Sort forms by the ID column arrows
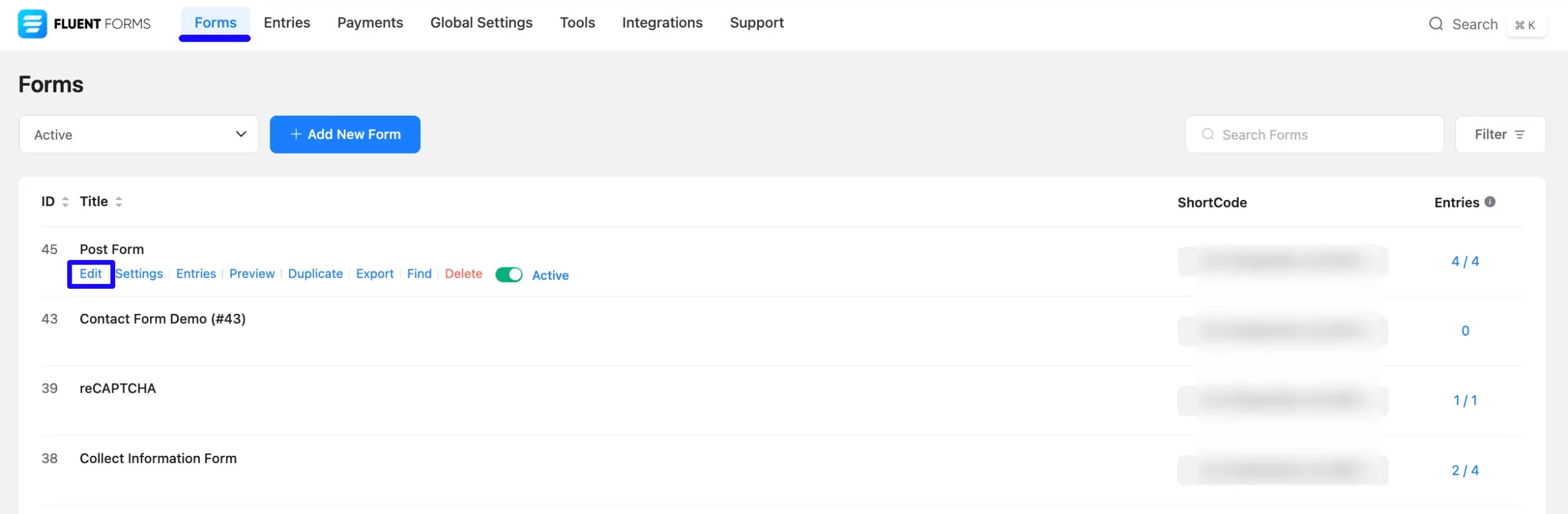Image resolution: width=1568 pixels, height=514 pixels. 66,202
